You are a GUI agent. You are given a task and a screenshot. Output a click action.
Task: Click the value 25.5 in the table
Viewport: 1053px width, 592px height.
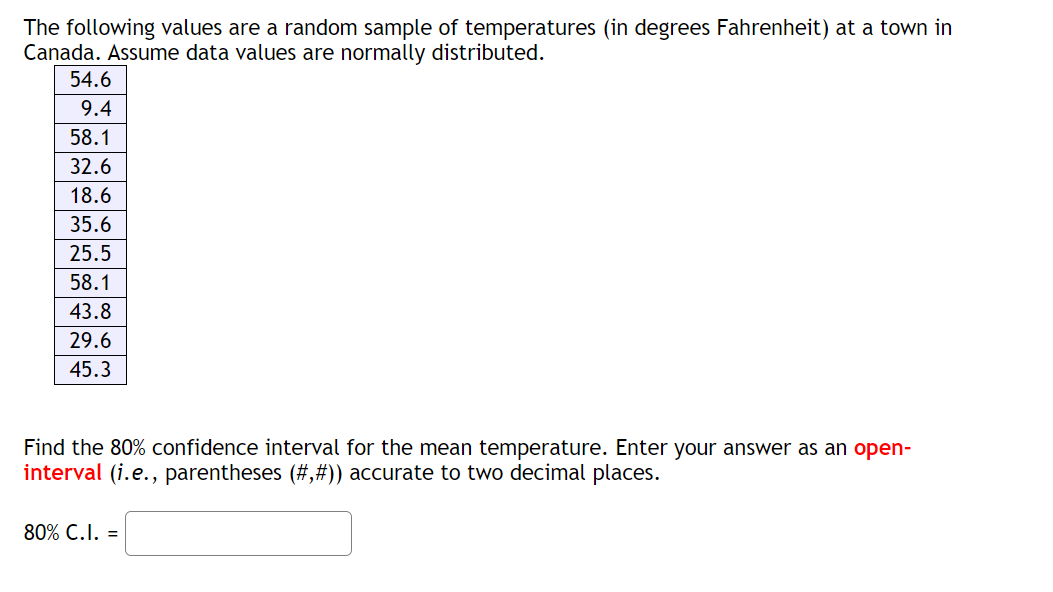pyautogui.click(x=89, y=254)
